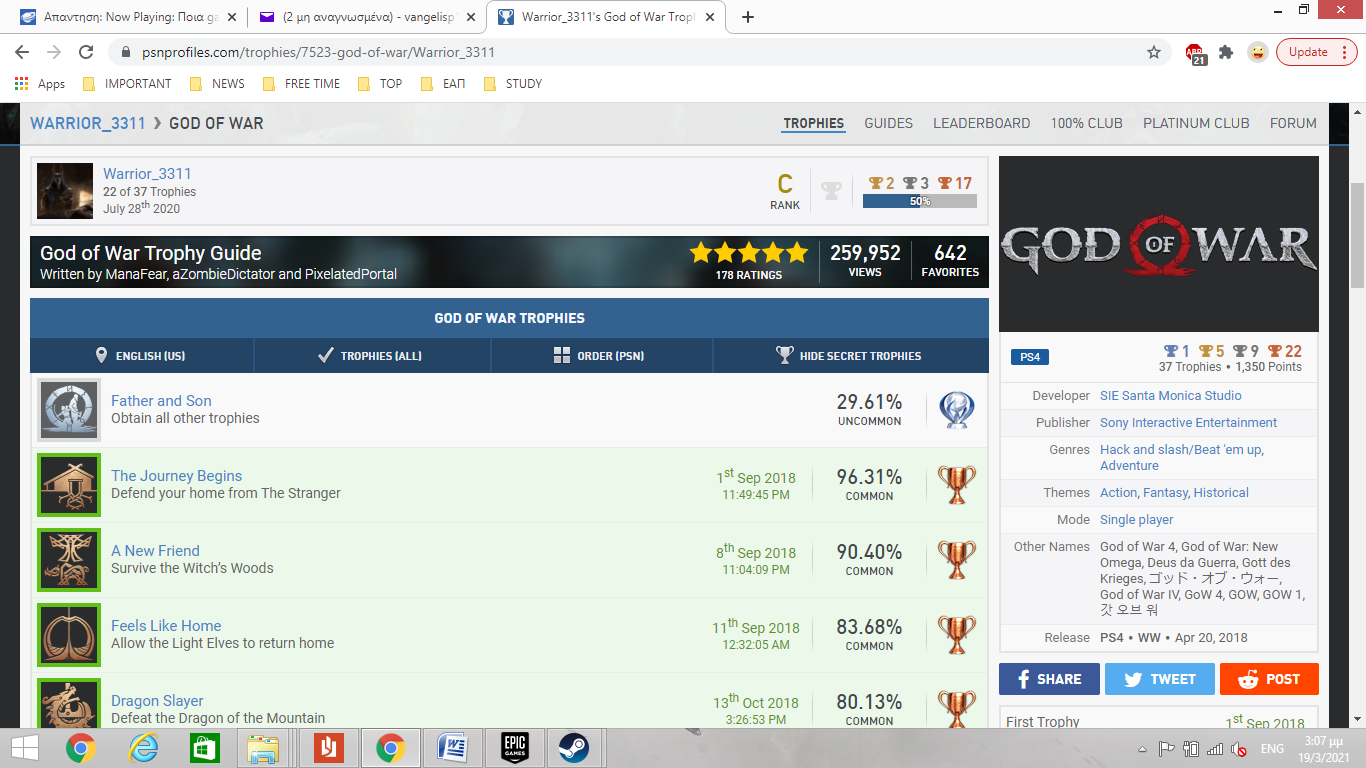Open the FORUM tab
This screenshot has width=1366, height=768.
pyautogui.click(x=1293, y=123)
